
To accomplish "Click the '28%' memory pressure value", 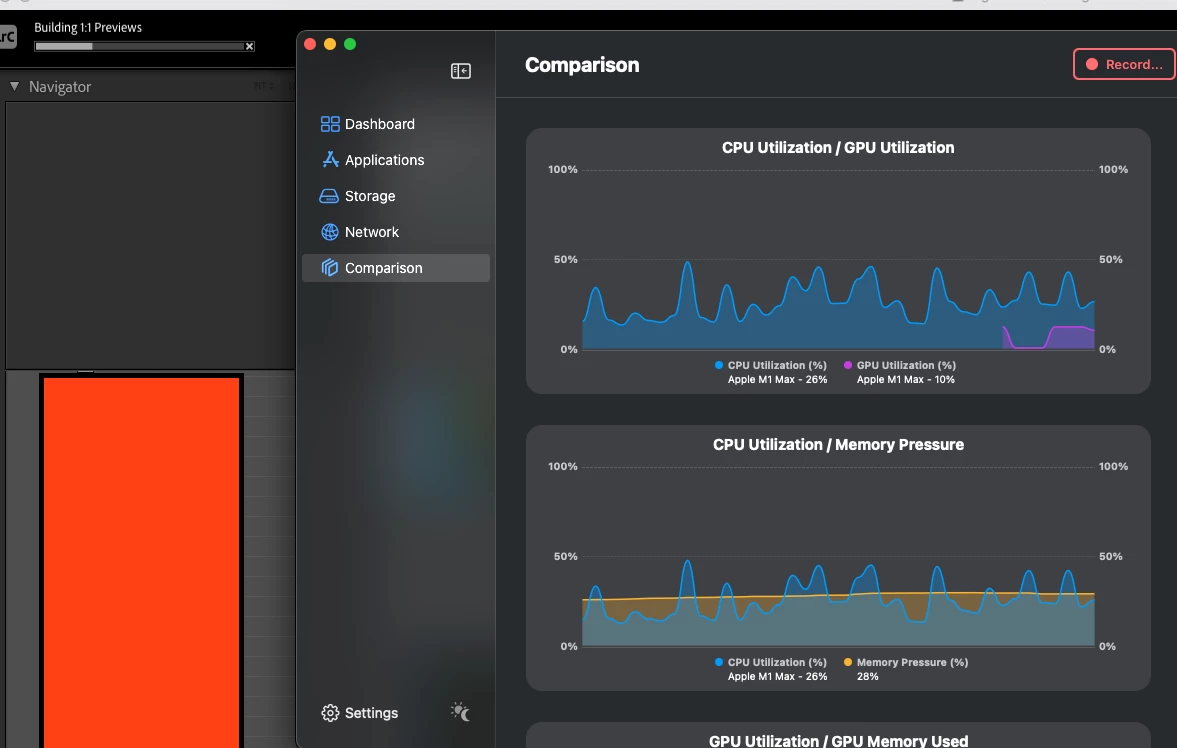I will [868, 677].
